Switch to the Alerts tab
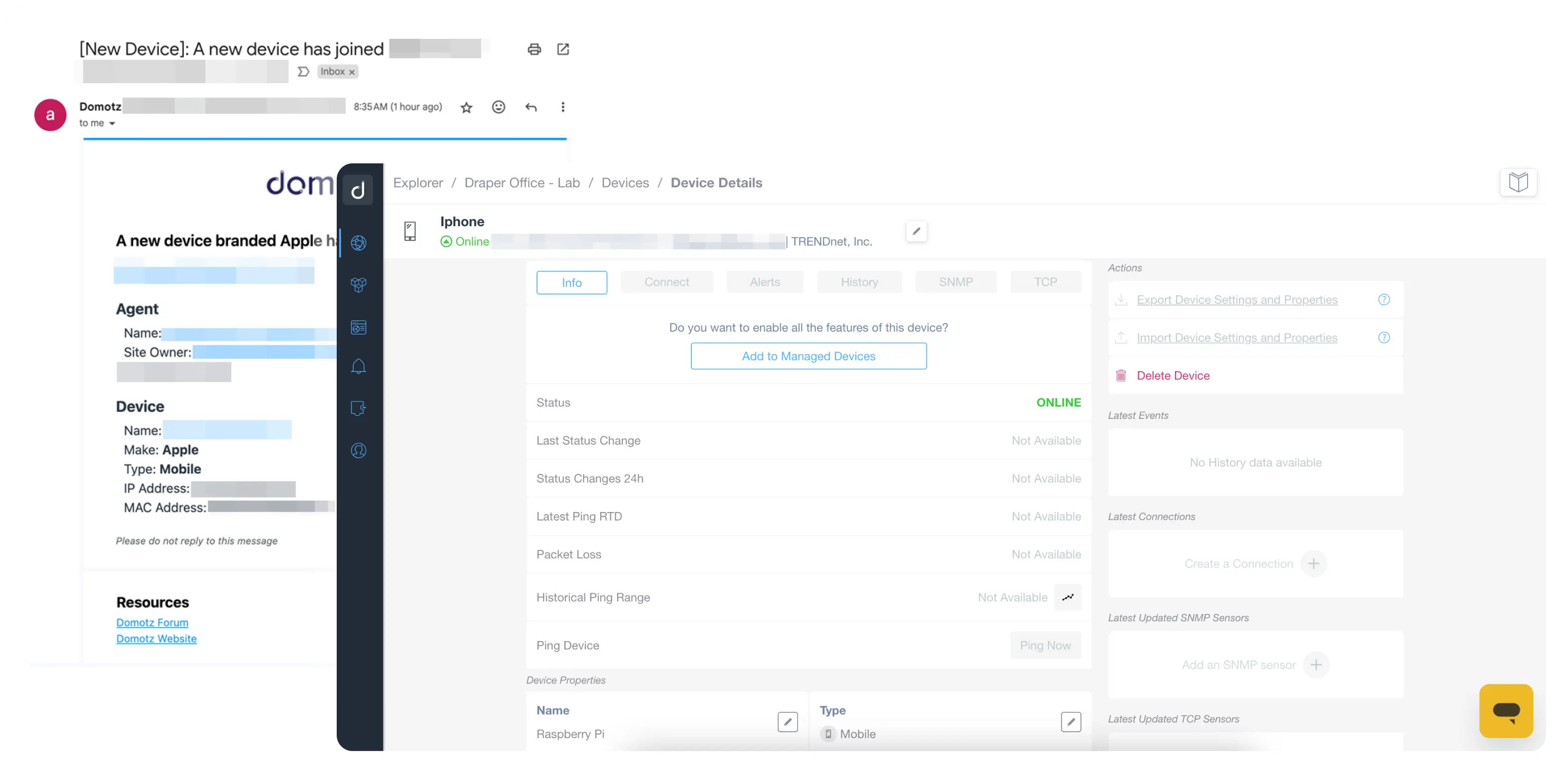Screen dimensions: 1568x773 [765, 282]
